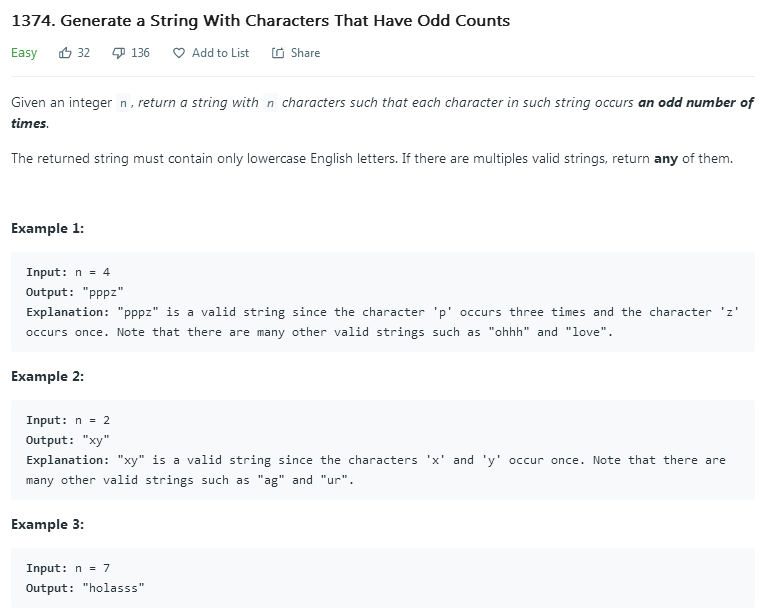Screen dimensions: 773x612
Task: Click the dislike count 136
Action: coord(140,53)
